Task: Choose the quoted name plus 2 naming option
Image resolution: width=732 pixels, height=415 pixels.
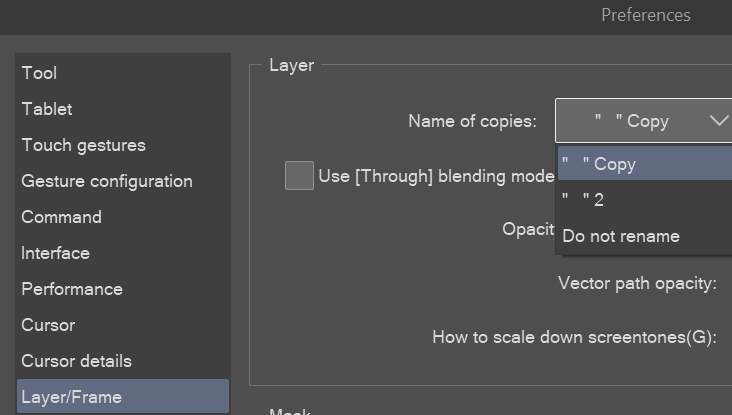Action: coord(645,199)
